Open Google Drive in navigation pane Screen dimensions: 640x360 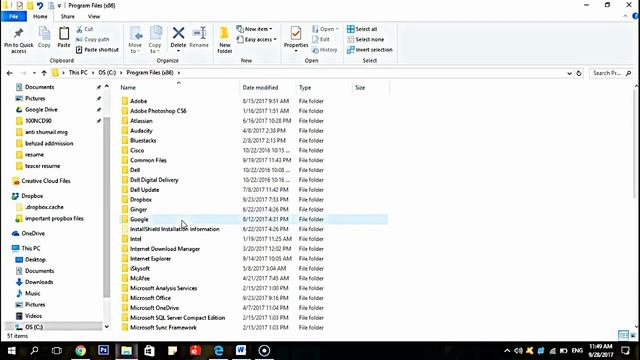pos(41,109)
